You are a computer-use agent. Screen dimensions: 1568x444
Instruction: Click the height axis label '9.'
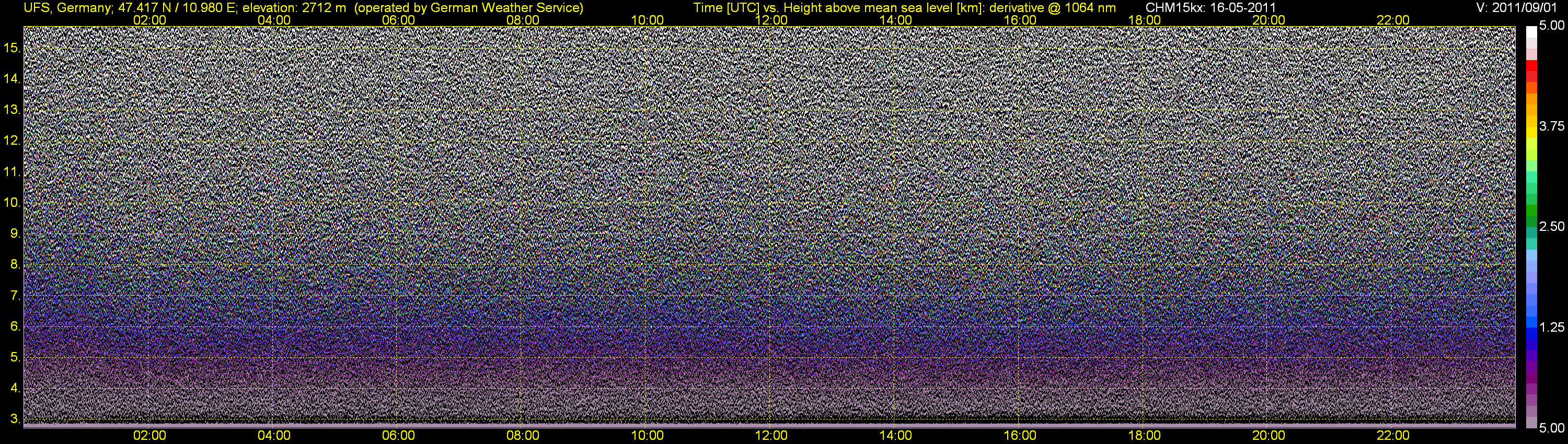(16, 233)
